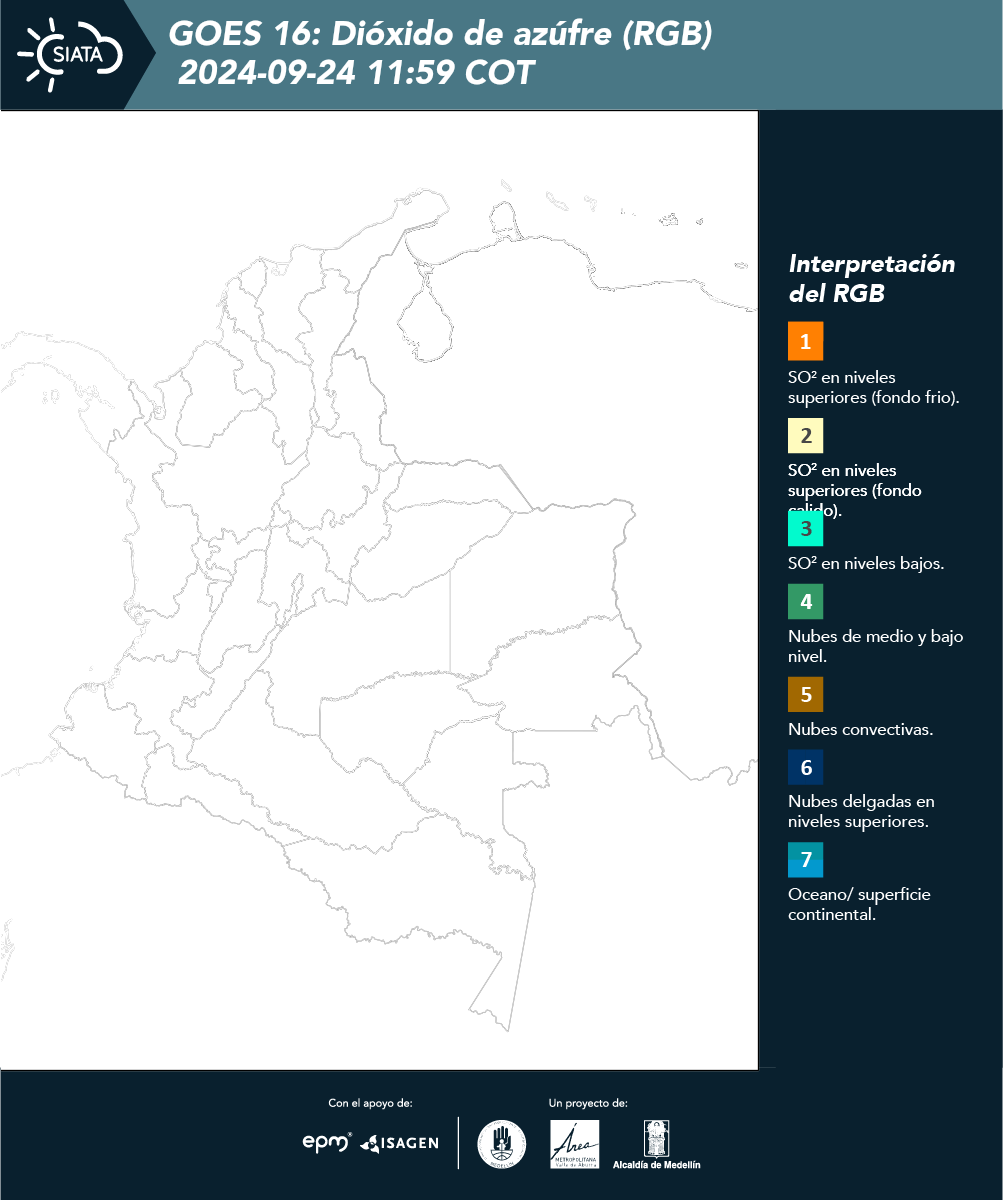Select the dark blue swatch numbered 6
This screenshot has height=1200, width=1003.
tap(806, 768)
